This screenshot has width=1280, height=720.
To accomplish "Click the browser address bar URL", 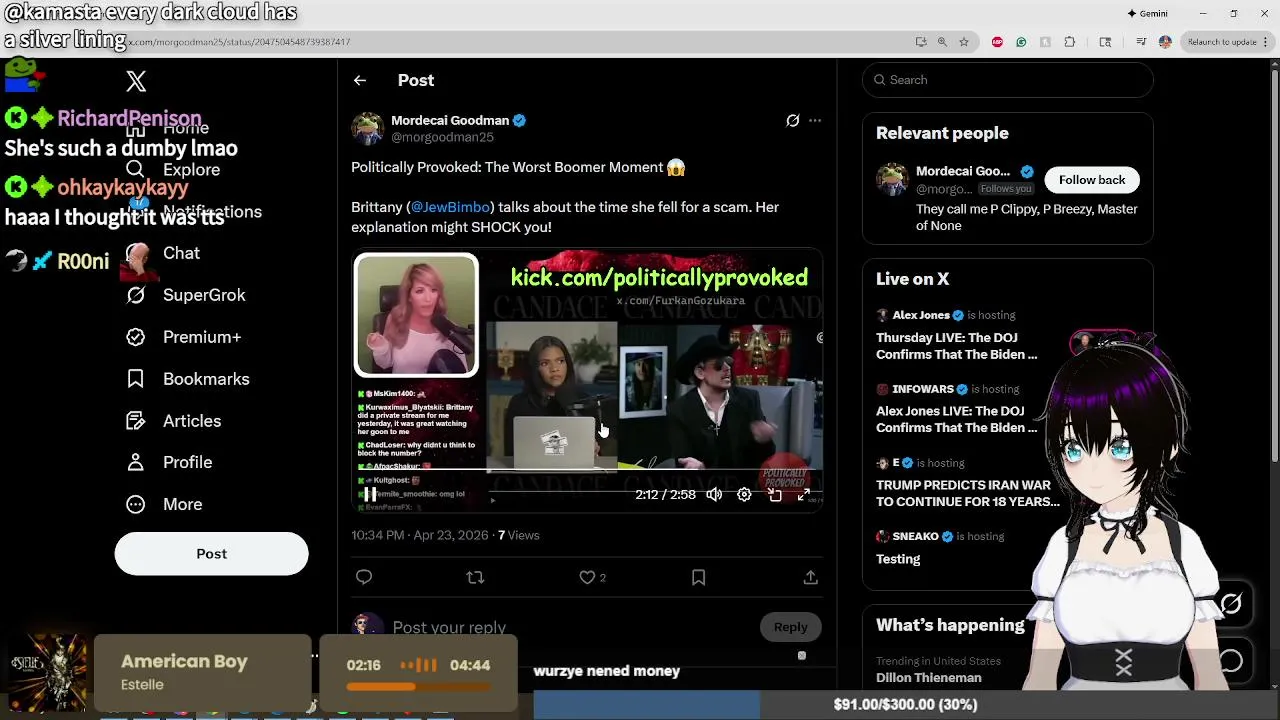I will (x=240, y=42).
